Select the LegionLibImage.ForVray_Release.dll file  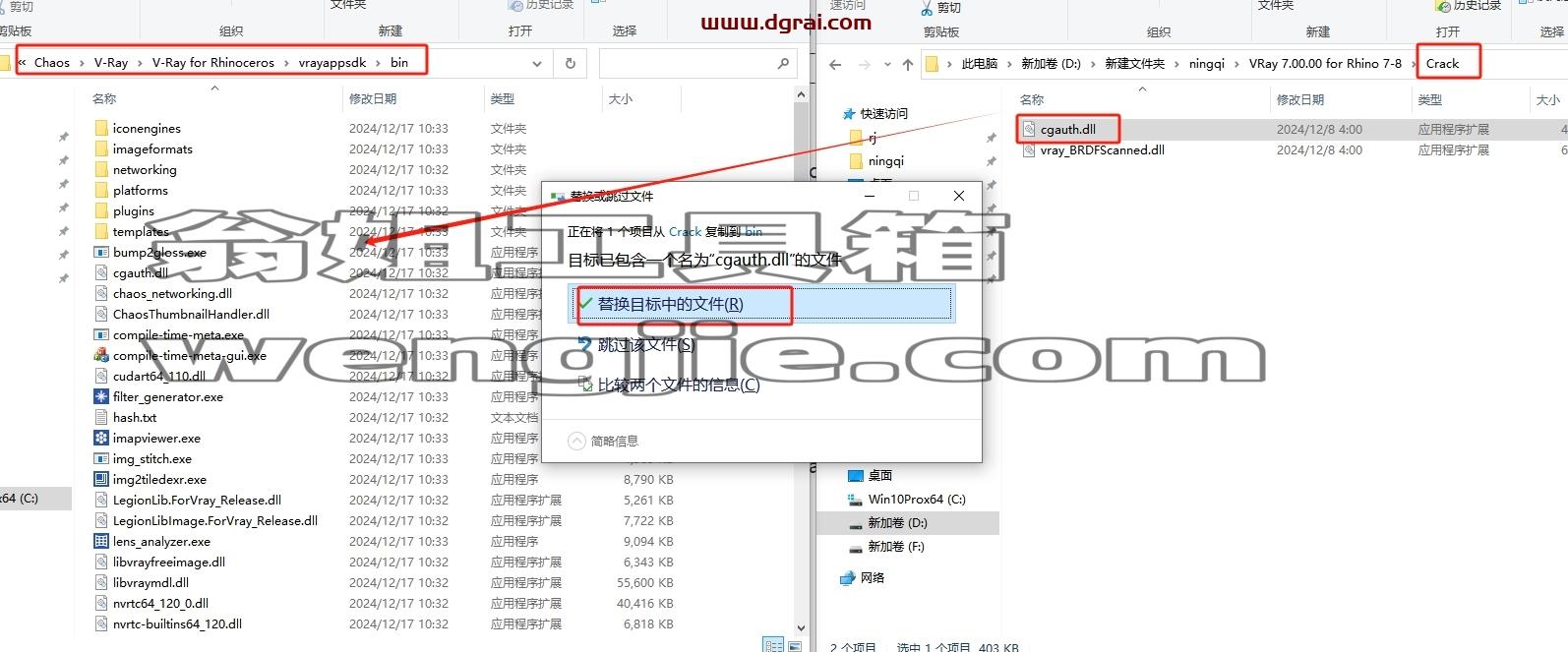click(214, 520)
